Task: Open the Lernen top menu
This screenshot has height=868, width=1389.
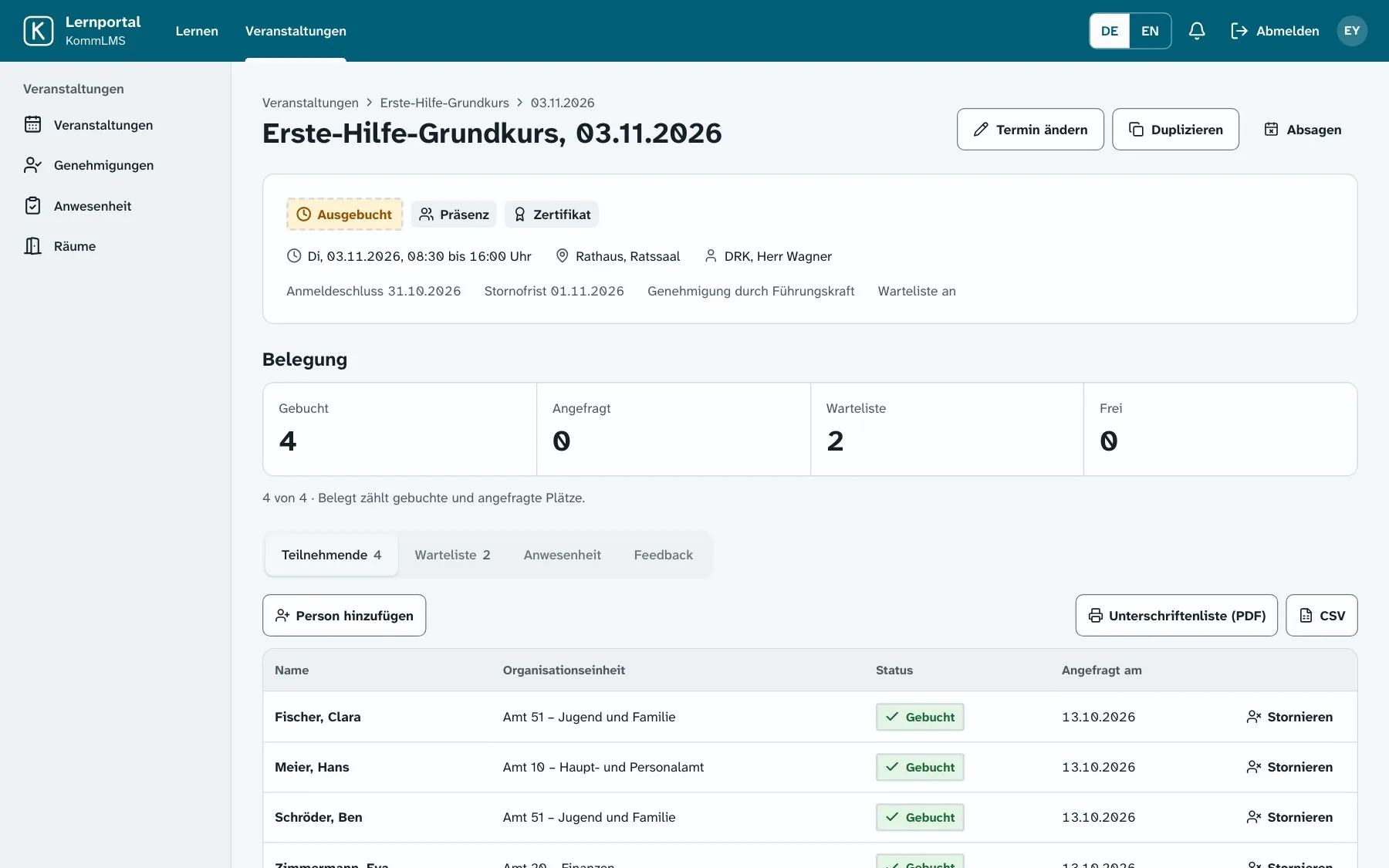Action: point(197,31)
